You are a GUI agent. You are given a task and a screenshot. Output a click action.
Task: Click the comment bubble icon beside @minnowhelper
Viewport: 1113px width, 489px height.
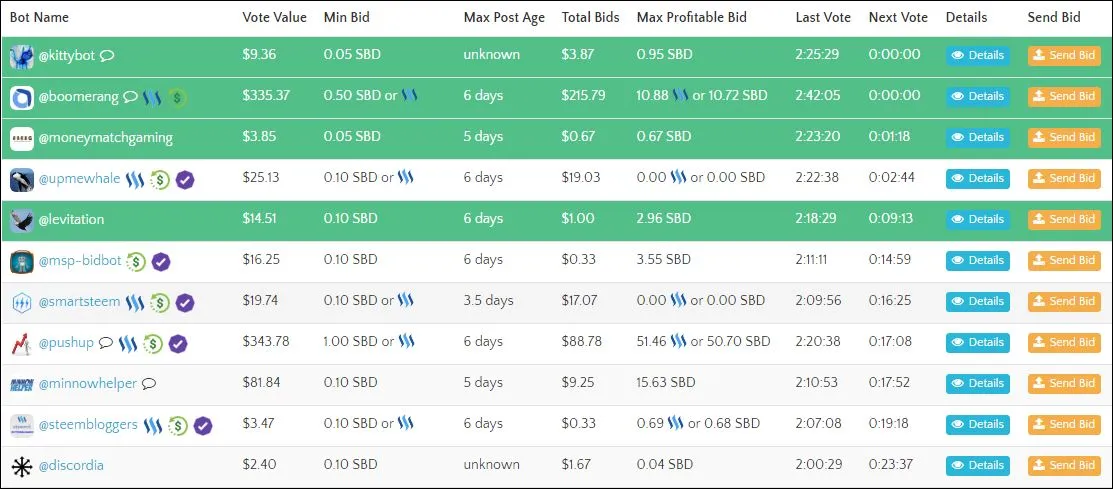coord(149,384)
